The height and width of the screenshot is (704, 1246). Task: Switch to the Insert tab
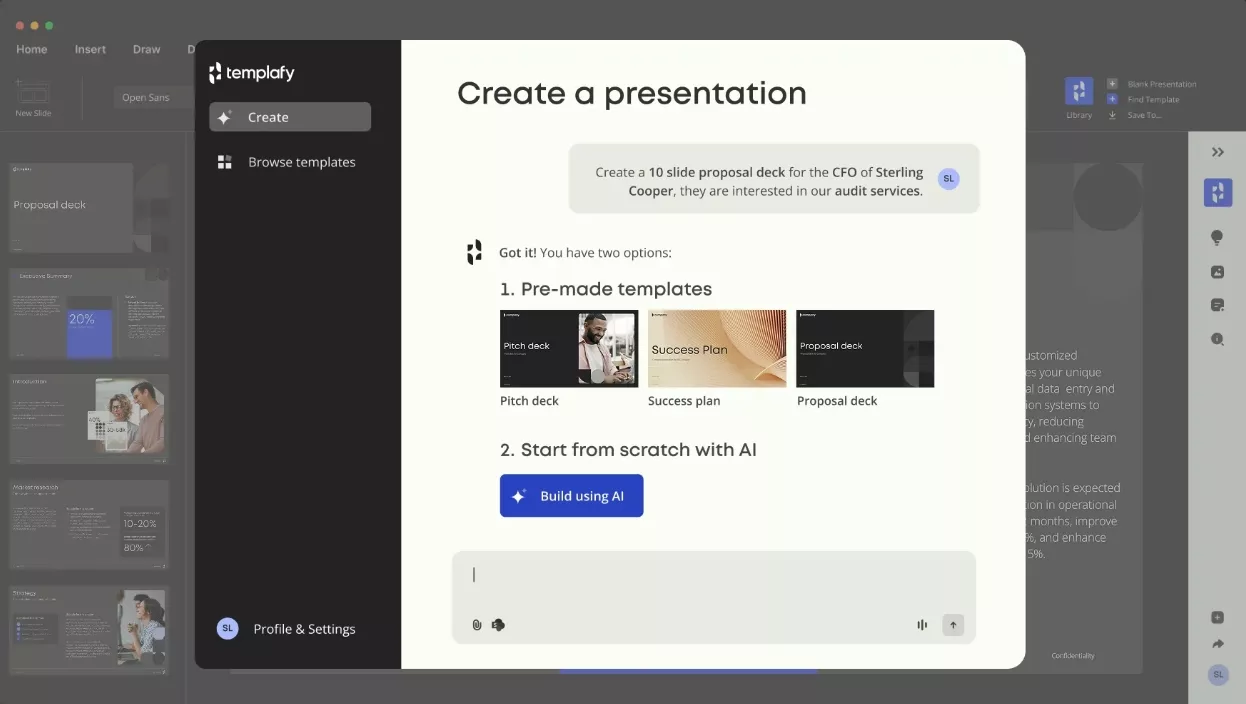90,48
